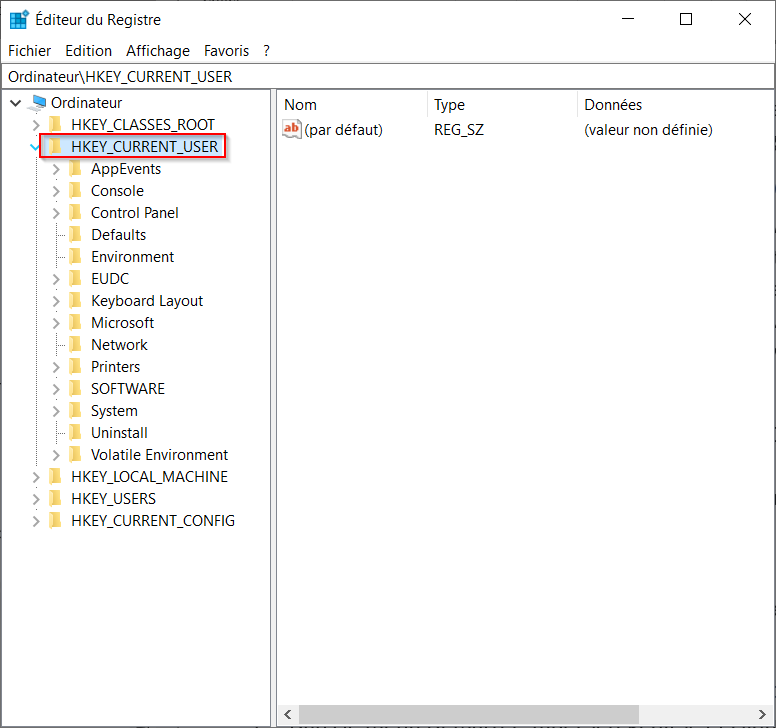Viewport: 776px width, 728px height.
Task: Open the Affichage menu
Action: pos(158,50)
